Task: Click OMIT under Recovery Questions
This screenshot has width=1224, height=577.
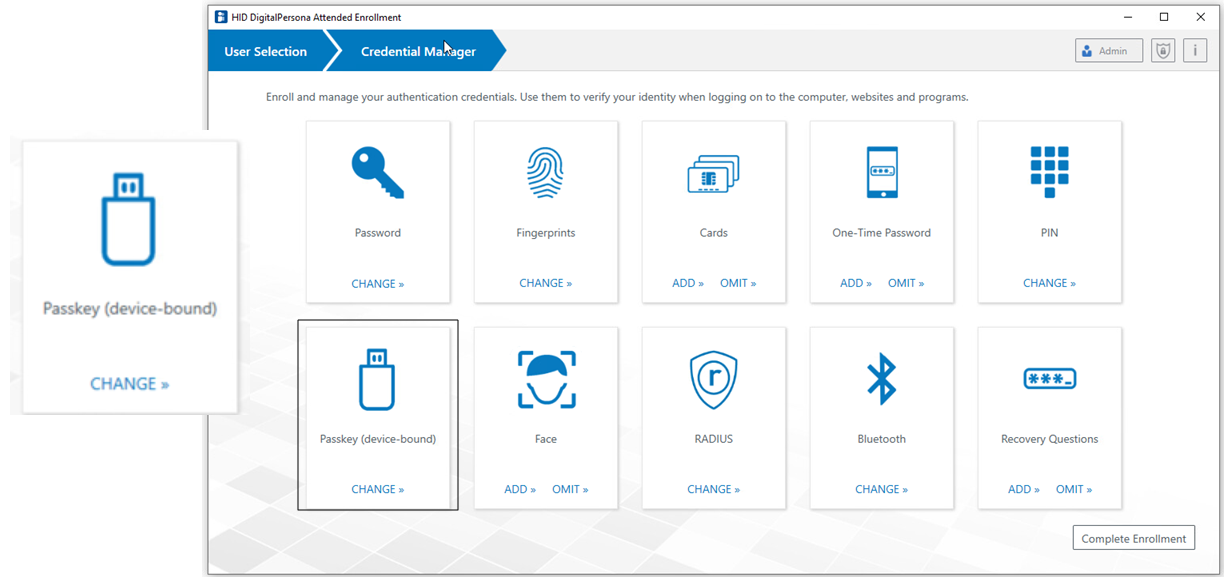Action: [x=1074, y=489]
